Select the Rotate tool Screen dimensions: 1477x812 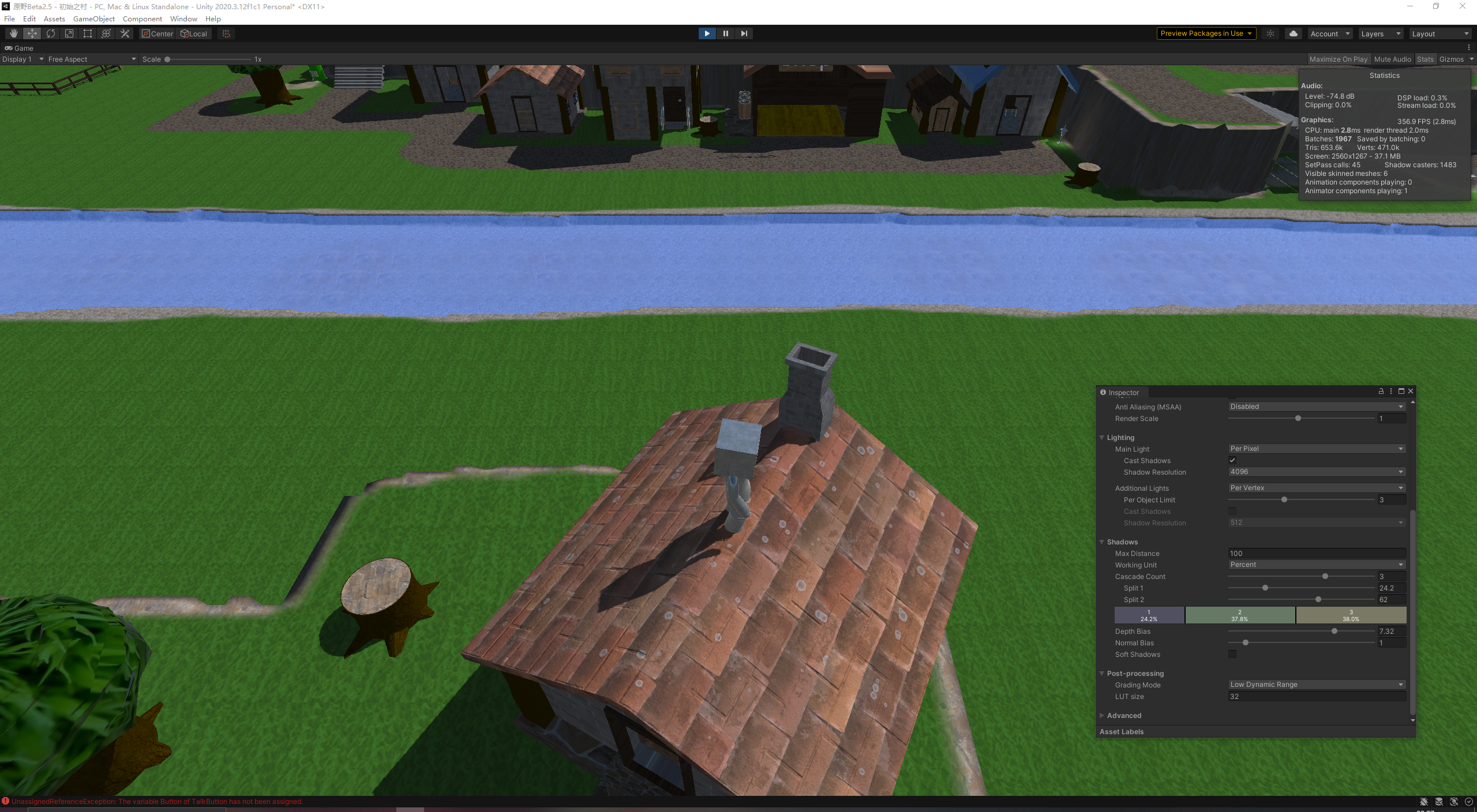pos(51,33)
